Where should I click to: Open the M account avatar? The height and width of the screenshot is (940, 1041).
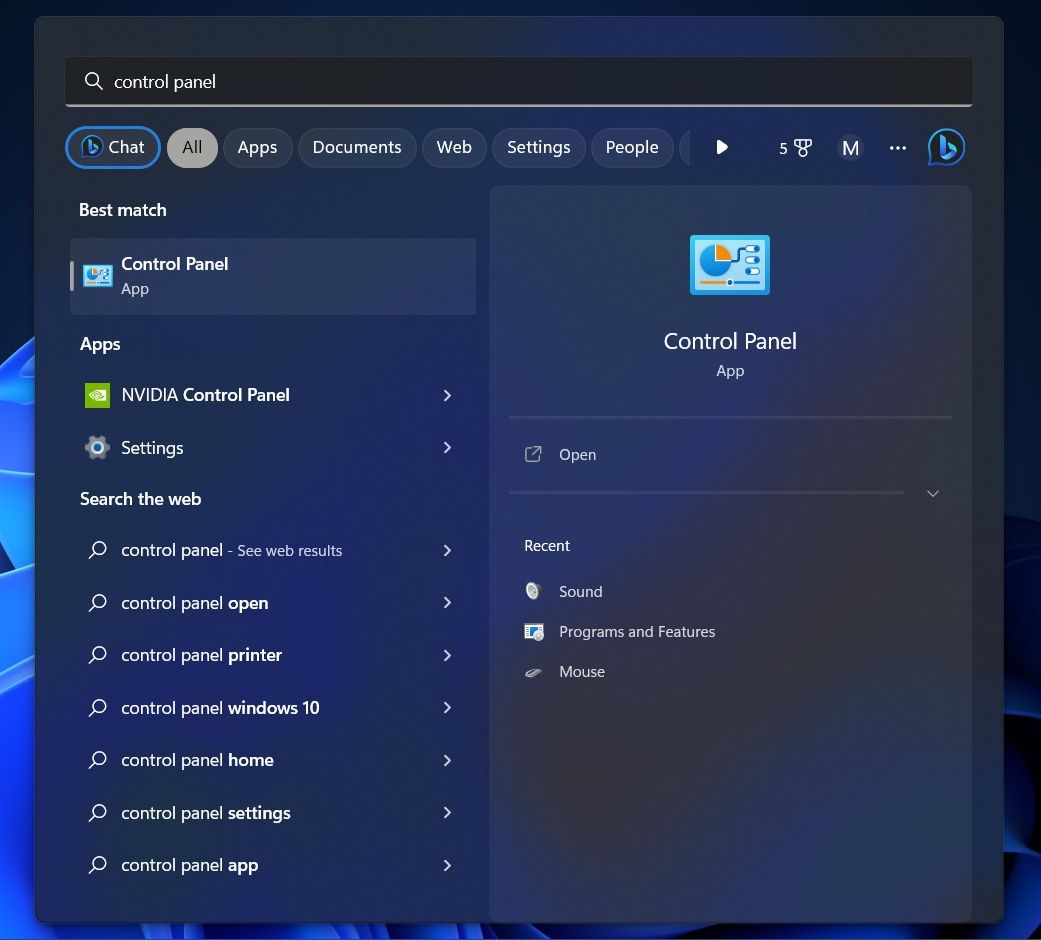point(850,147)
